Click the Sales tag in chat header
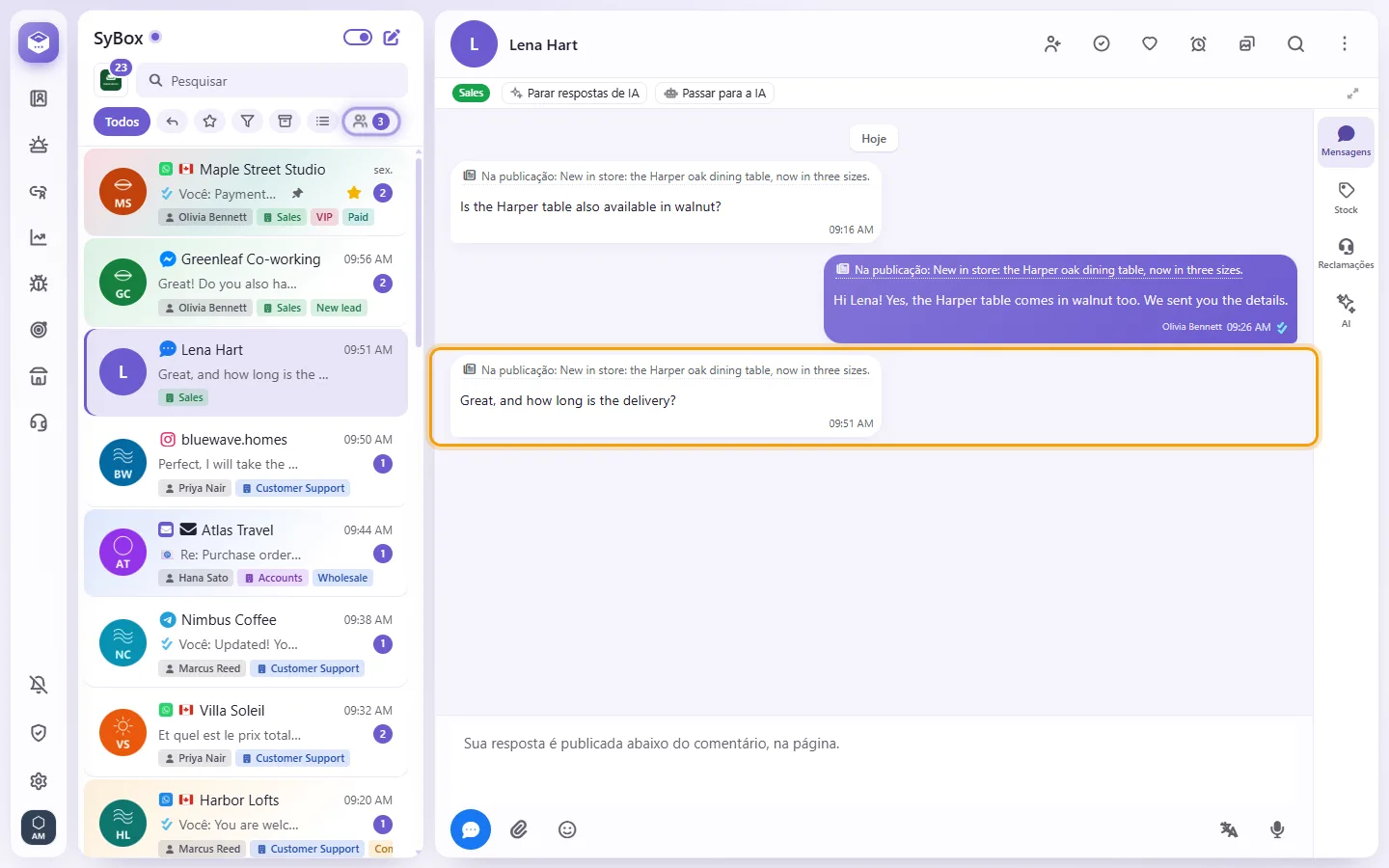Image resolution: width=1389 pixels, height=868 pixels. click(472, 94)
